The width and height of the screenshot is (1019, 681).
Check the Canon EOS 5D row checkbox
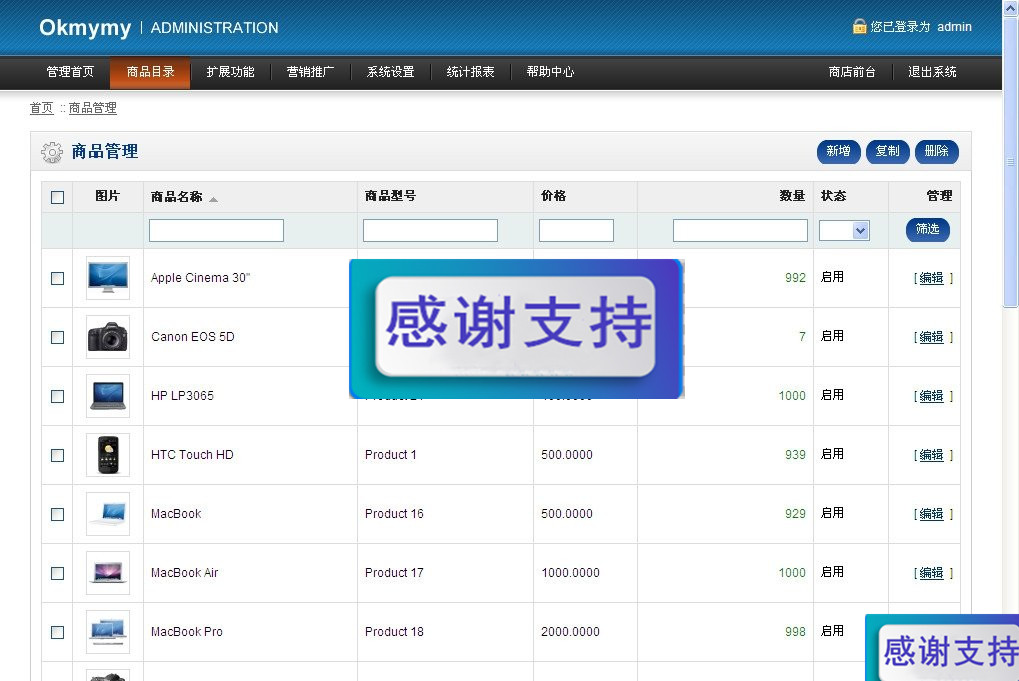point(57,337)
